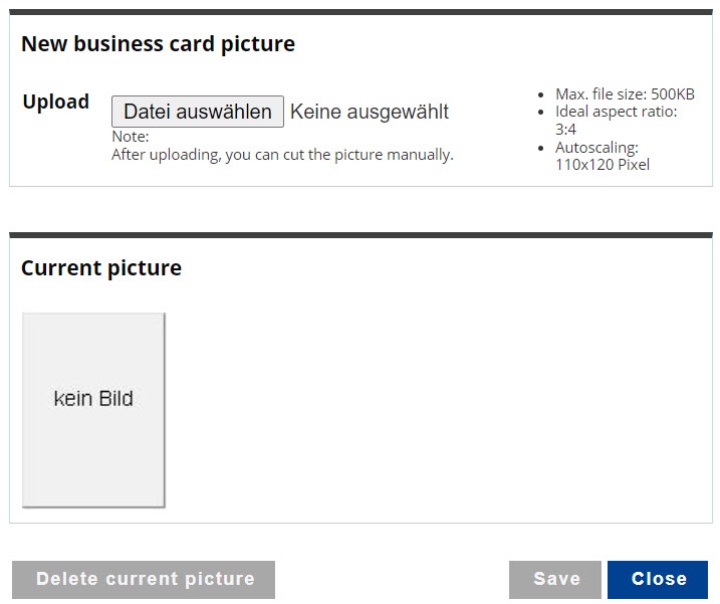Image resolution: width=720 pixels, height=604 pixels.
Task: Save the business card picture
Action: coord(555,579)
